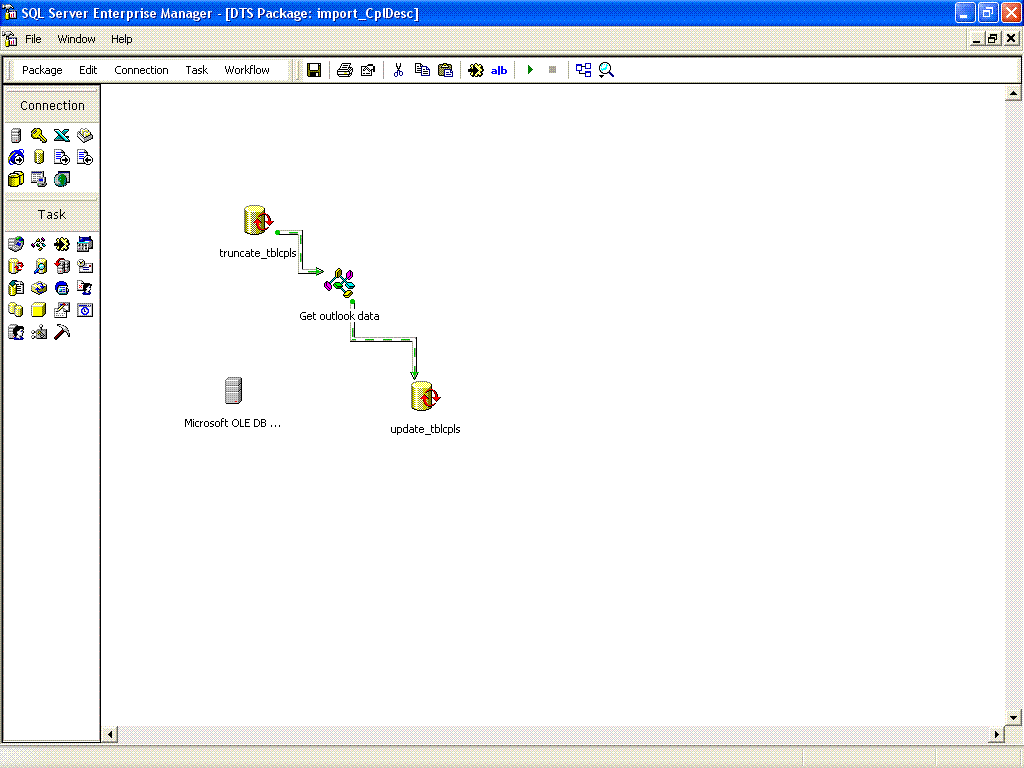Select the File Transfer Protocol task
This screenshot has height=768, width=1024.
click(x=16, y=244)
